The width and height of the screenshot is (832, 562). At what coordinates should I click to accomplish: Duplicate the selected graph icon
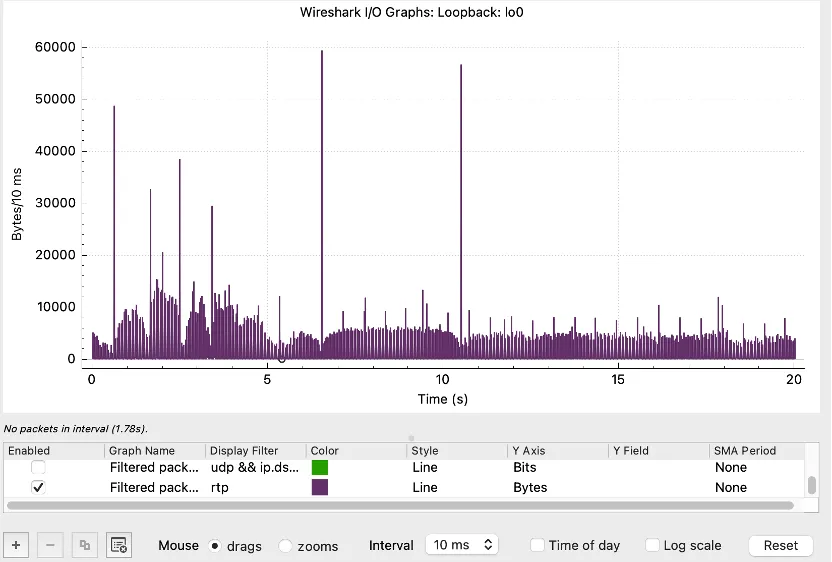(84, 545)
